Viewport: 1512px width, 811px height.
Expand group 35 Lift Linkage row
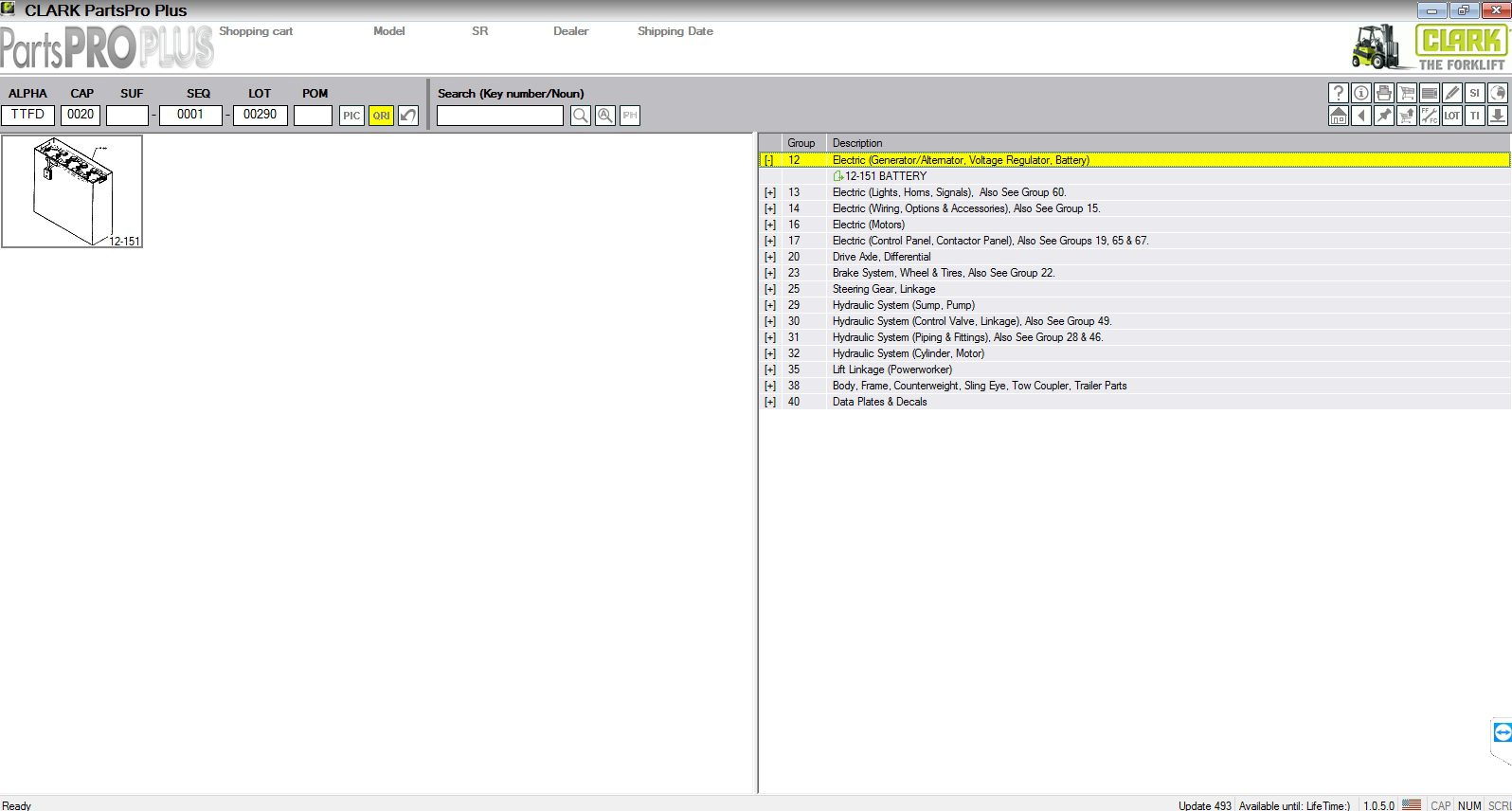(769, 369)
